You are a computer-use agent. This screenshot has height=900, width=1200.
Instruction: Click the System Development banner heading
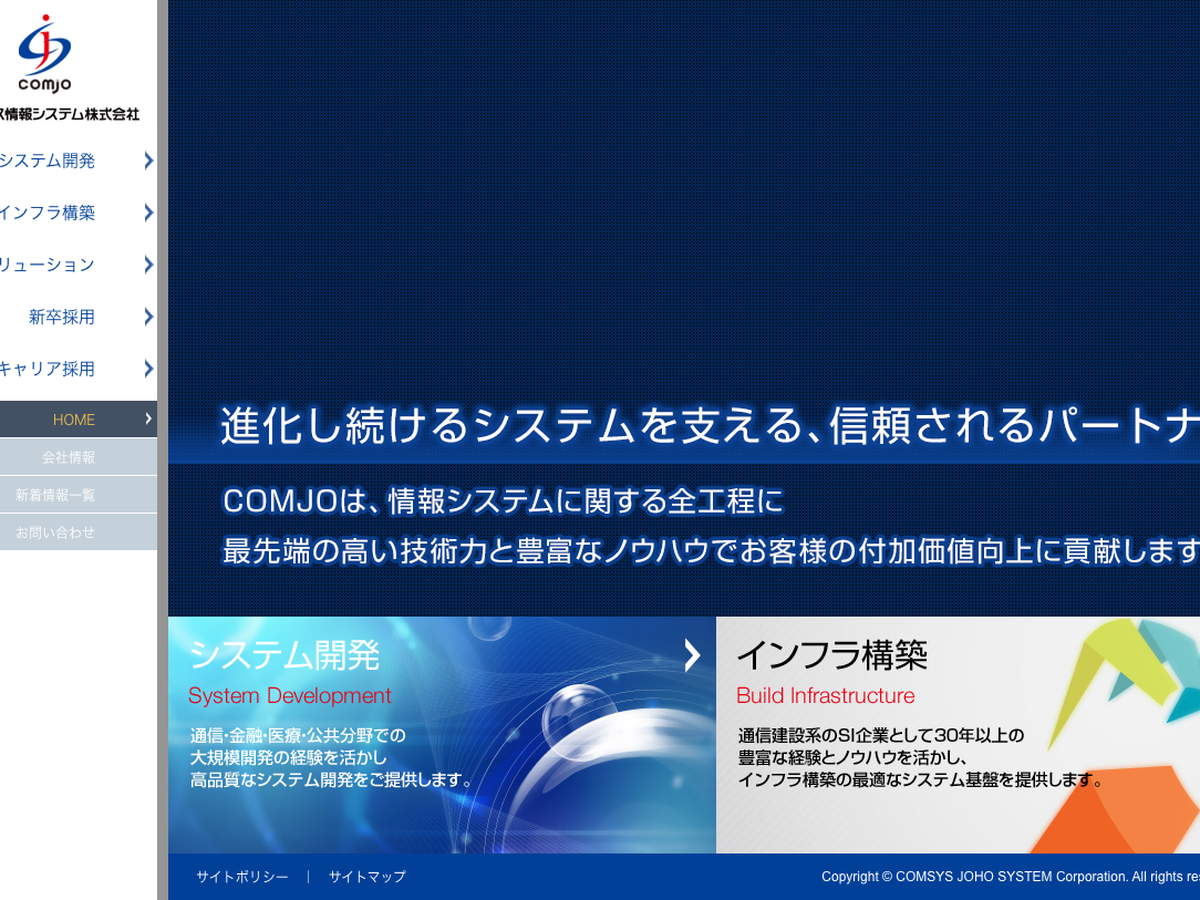pos(290,695)
